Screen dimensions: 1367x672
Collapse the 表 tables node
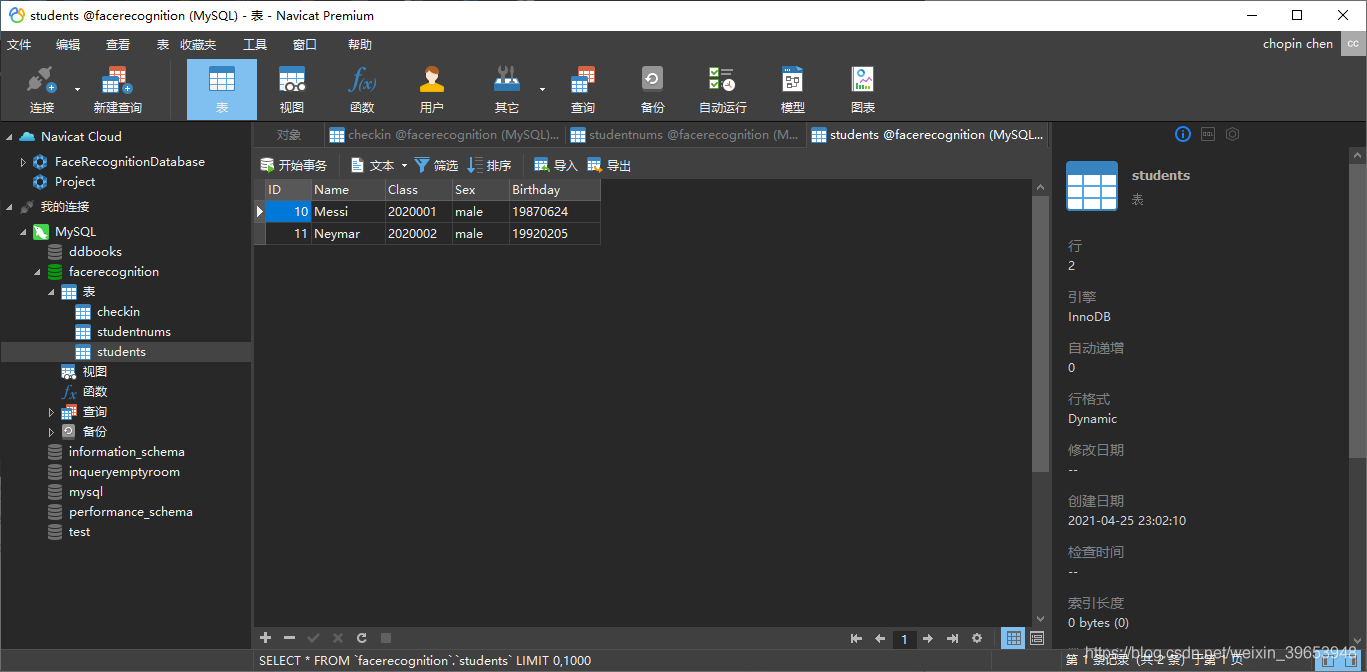(52, 292)
